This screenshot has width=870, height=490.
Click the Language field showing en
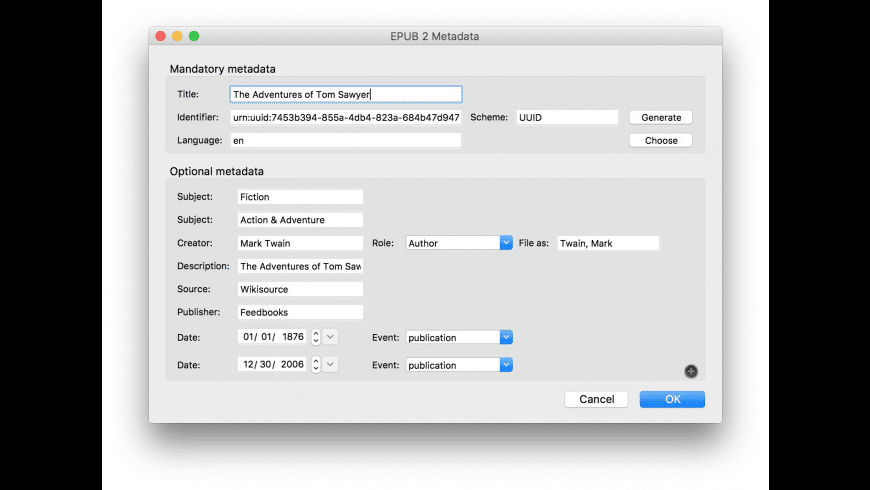pyautogui.click(x=345, y=141)
